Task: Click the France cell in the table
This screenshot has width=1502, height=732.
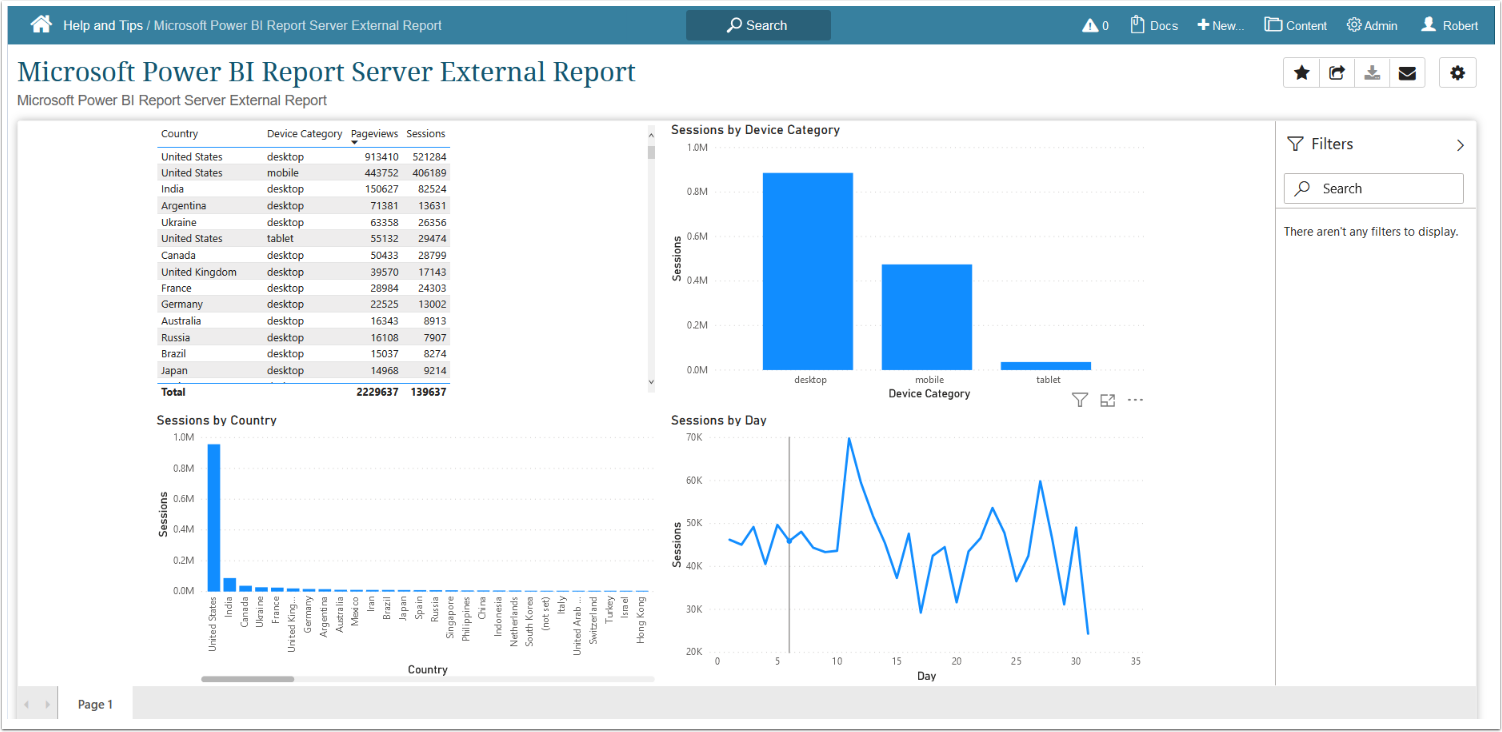Action: 176,288
